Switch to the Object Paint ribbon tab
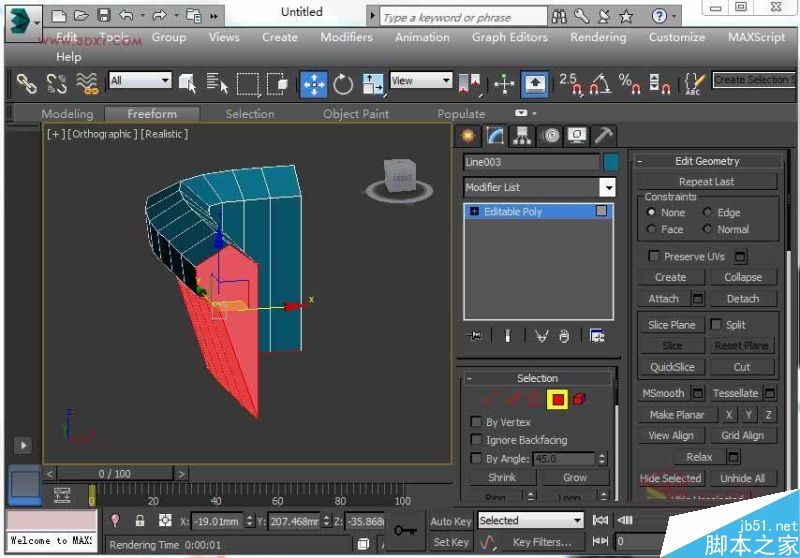This screenshot has height=558, width=800. pos(355,114)
